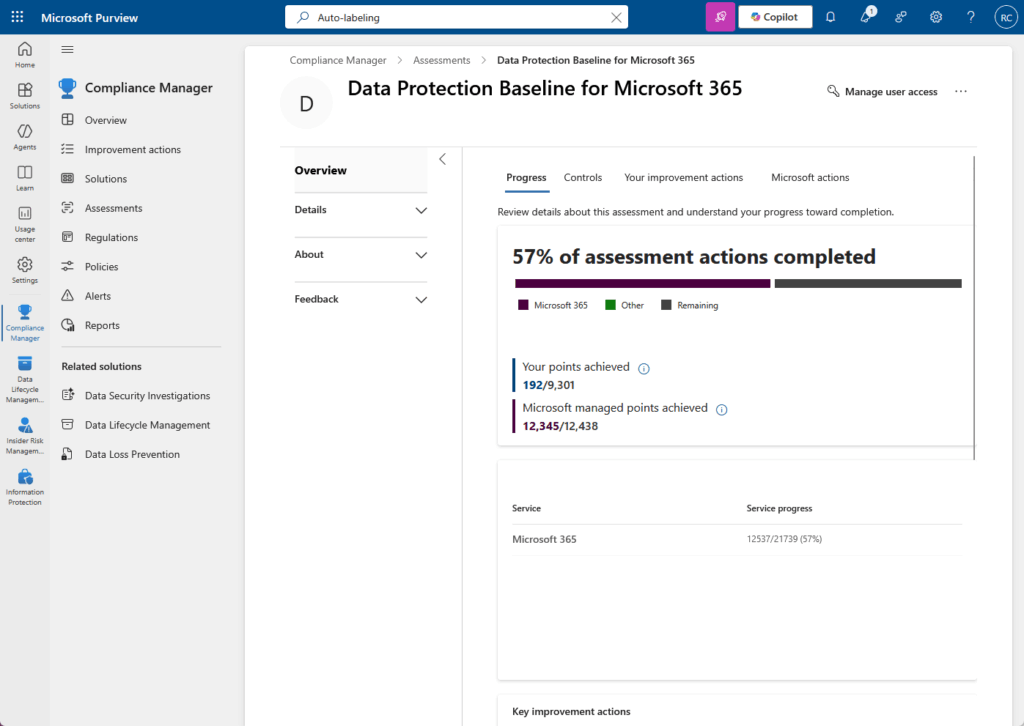Click the vertical scrollbar of progress panel
This screenshot has width=1024, height=726.
tap(974, 307)
